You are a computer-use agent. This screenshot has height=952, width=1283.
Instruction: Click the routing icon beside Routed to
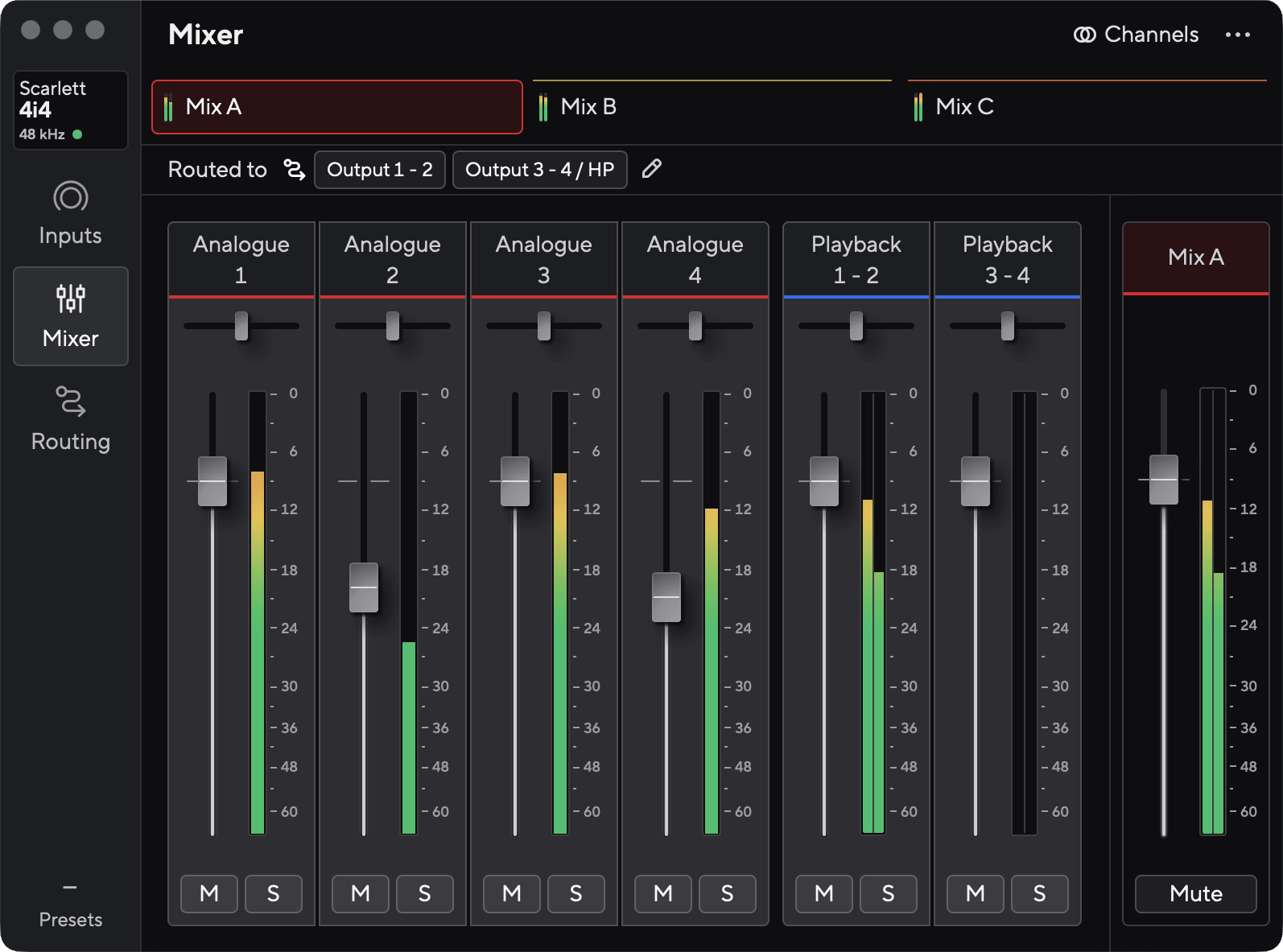click(295, 170)
